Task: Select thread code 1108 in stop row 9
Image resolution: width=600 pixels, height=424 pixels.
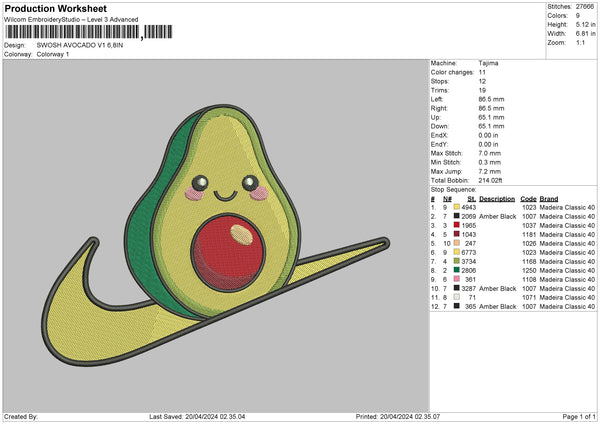Action: pyautogui.click(x=529, y=279)
